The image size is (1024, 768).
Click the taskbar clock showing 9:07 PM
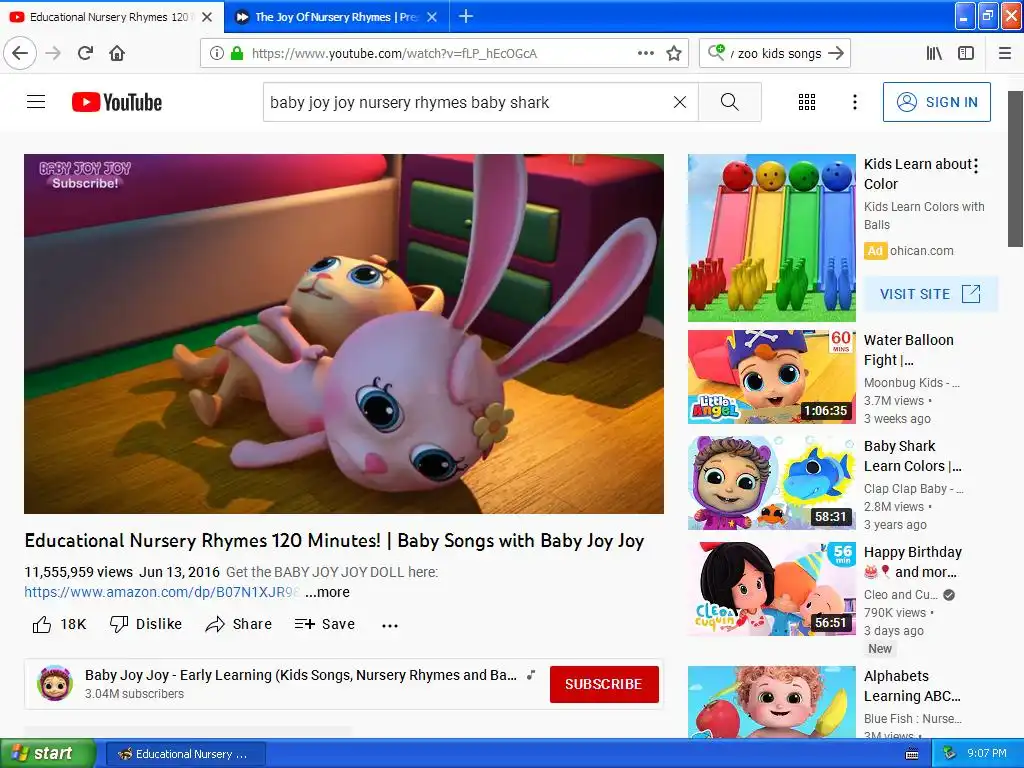pyautogui.click(x=986, y=753)
